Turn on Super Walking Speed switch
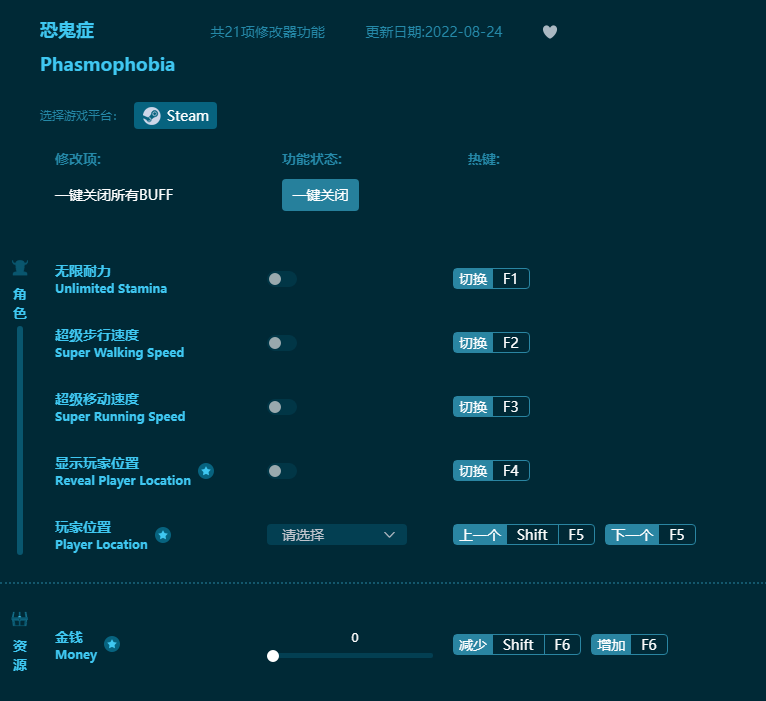 click(282, 343)
